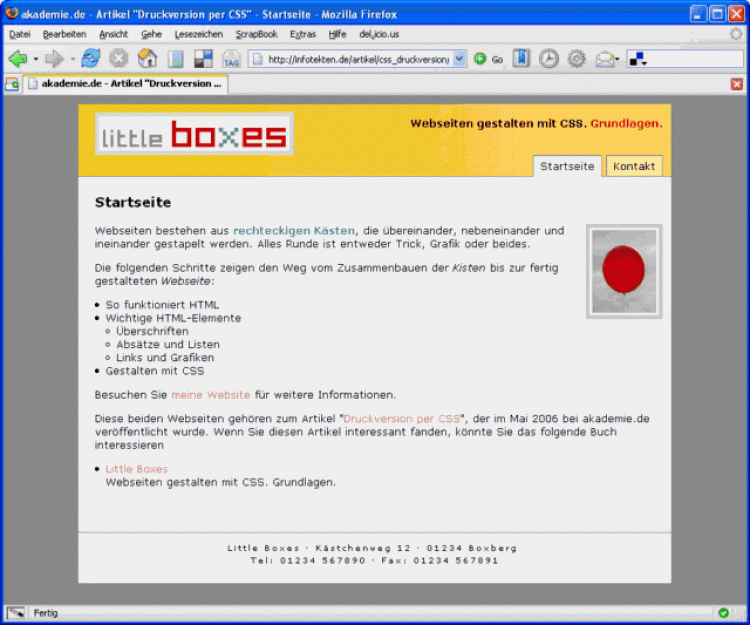This screenshot has width=750, height=625.
Task: Open the Lesezeichen menu
Action: [x=198, y=34]
